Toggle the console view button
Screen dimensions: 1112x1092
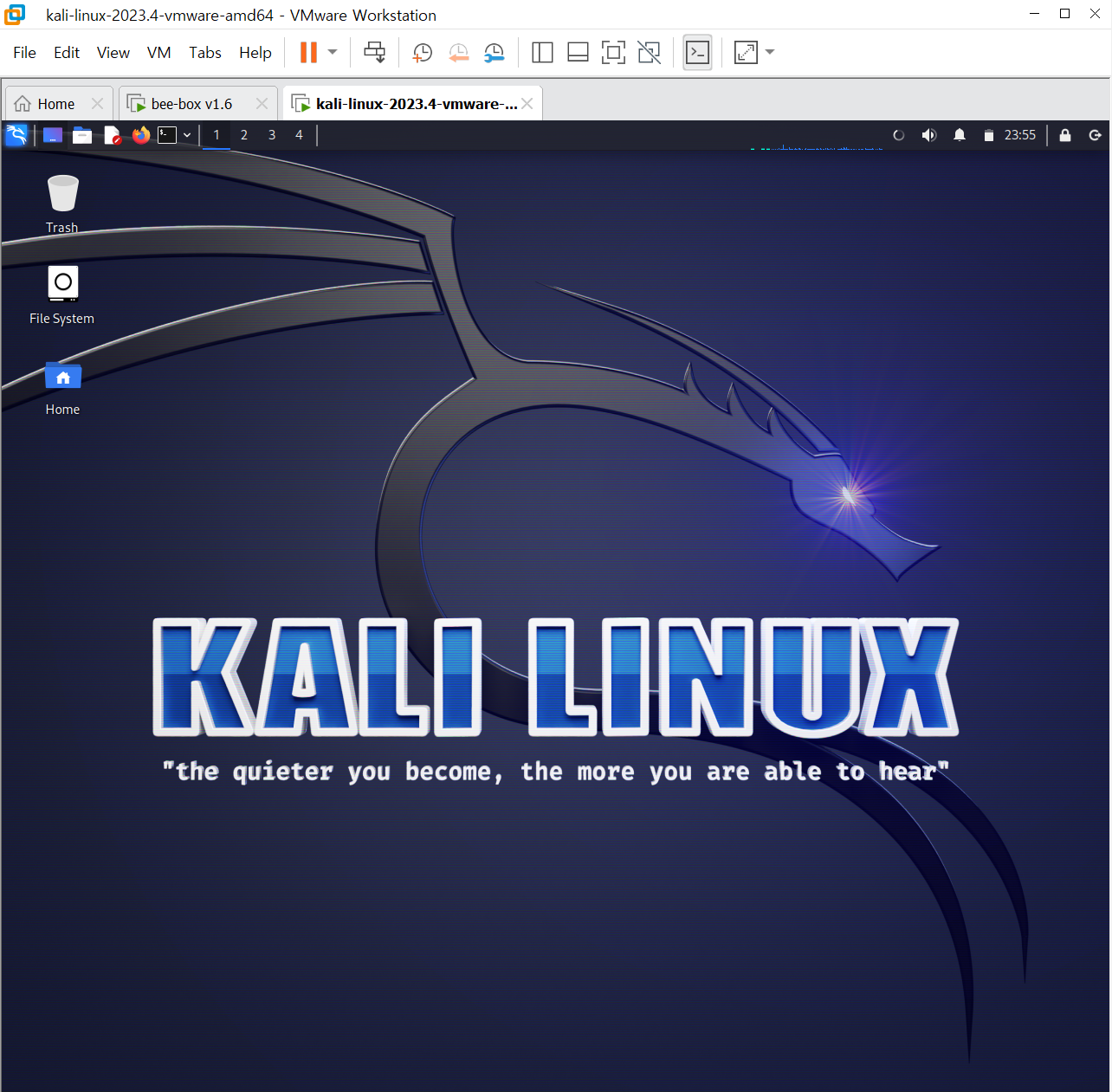[697, 53]
